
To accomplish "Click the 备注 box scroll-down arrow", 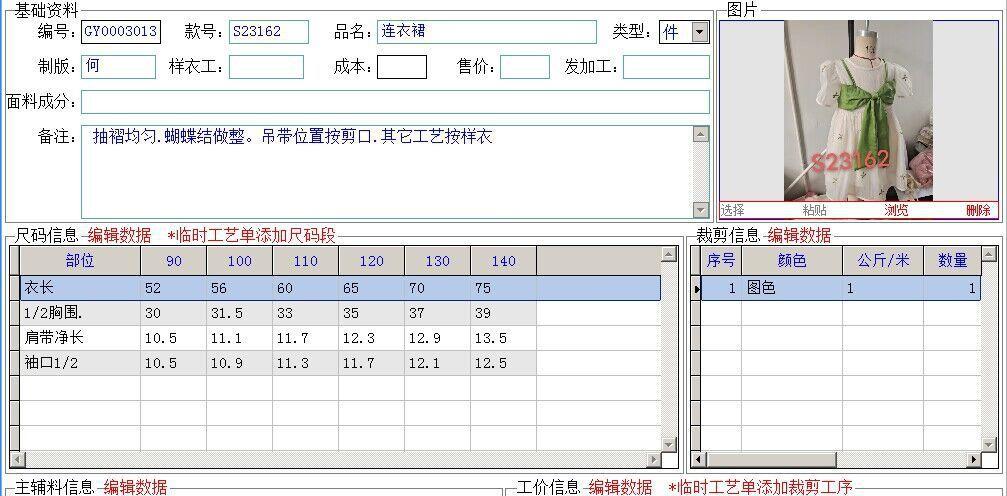I will pos(701,209).
